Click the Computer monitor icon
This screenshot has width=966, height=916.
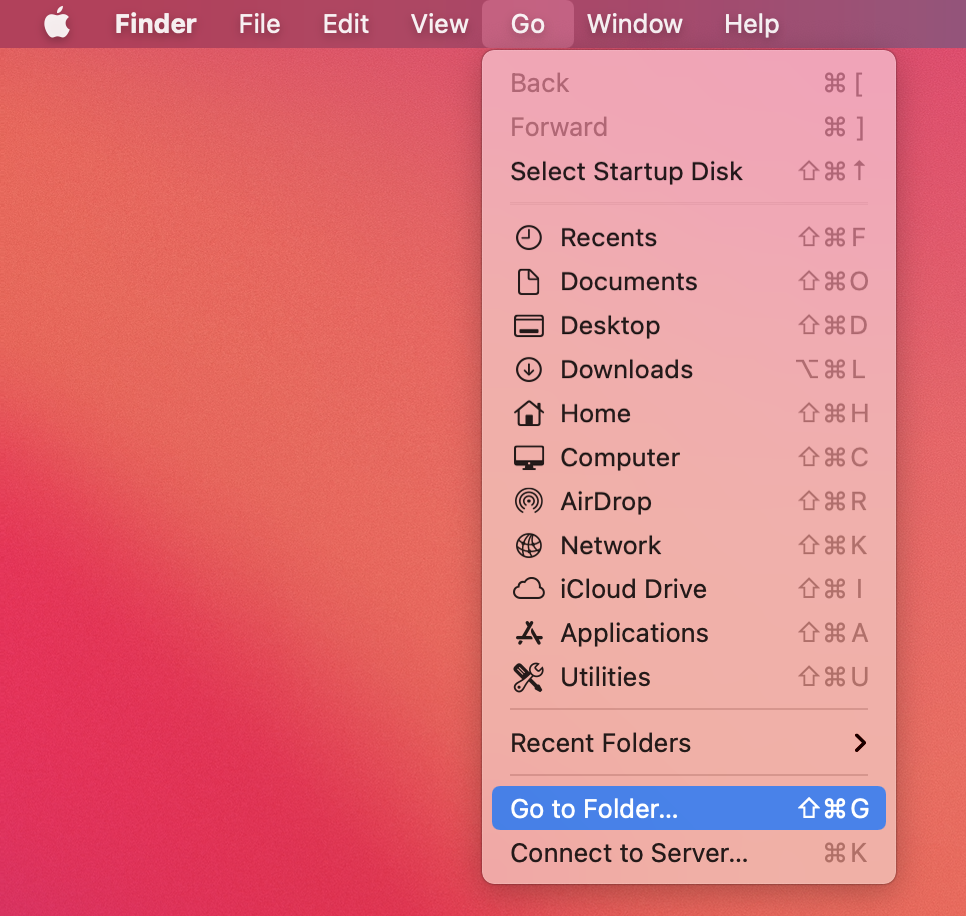(529, 458)
